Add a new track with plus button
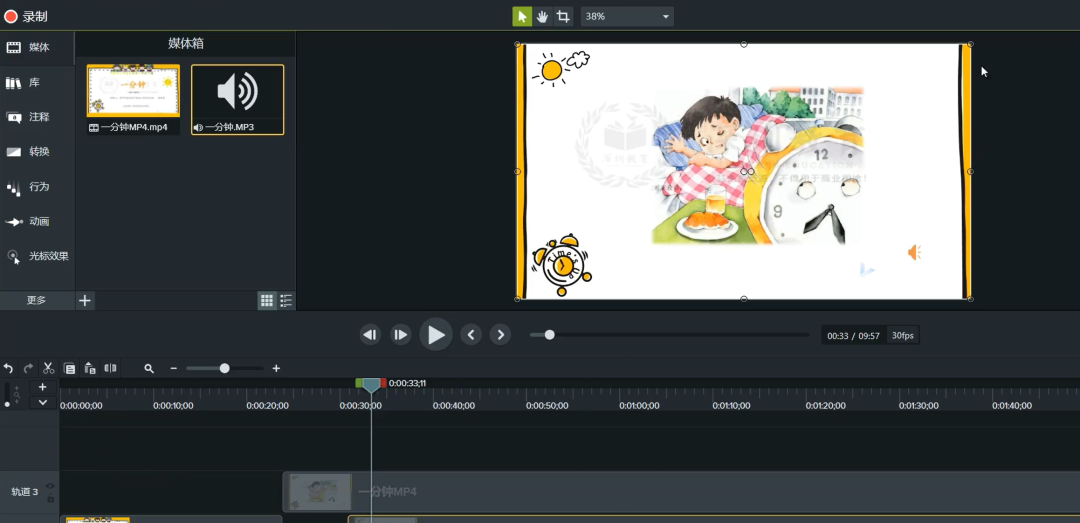Screen dimensions: 1080x523 43,387
